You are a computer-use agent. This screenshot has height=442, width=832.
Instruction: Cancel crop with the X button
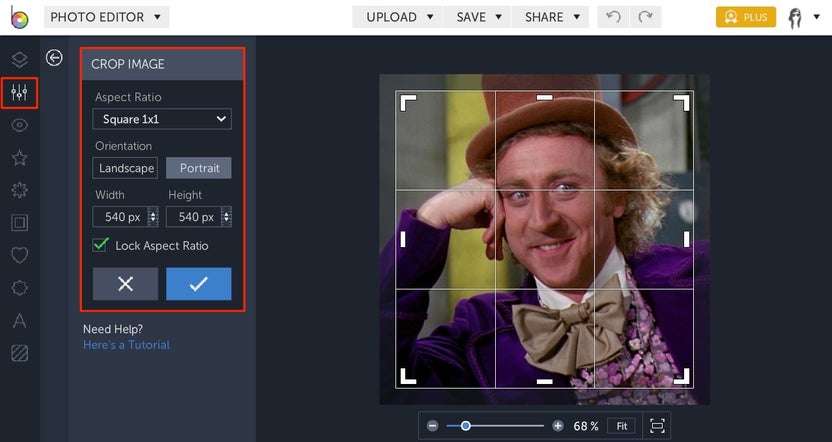(125, 284)
